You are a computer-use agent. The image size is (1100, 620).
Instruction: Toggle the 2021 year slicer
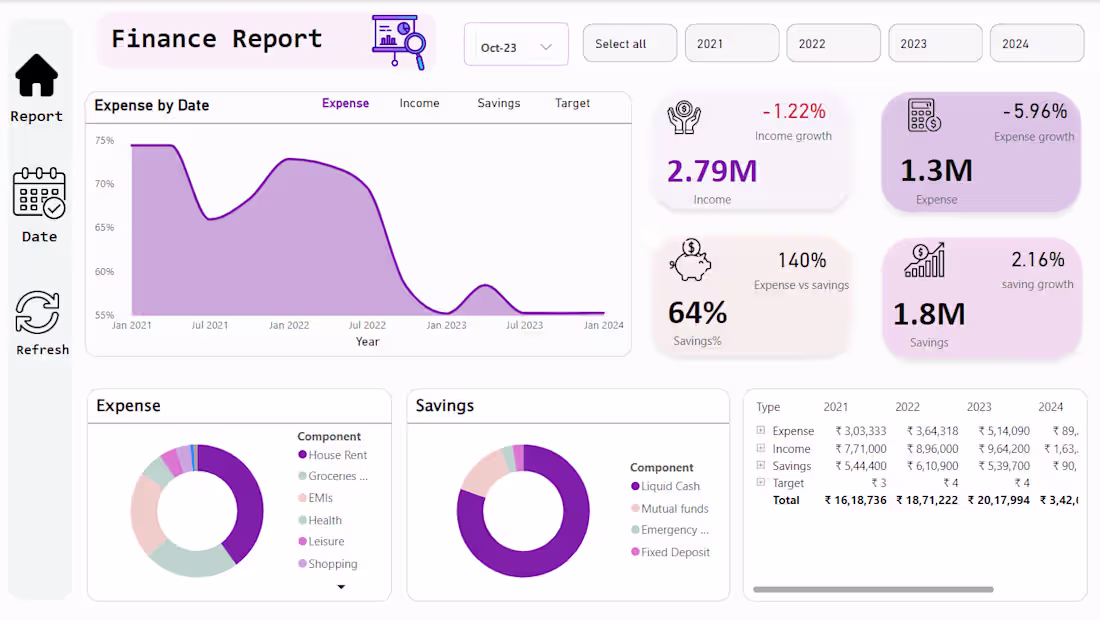732,43
